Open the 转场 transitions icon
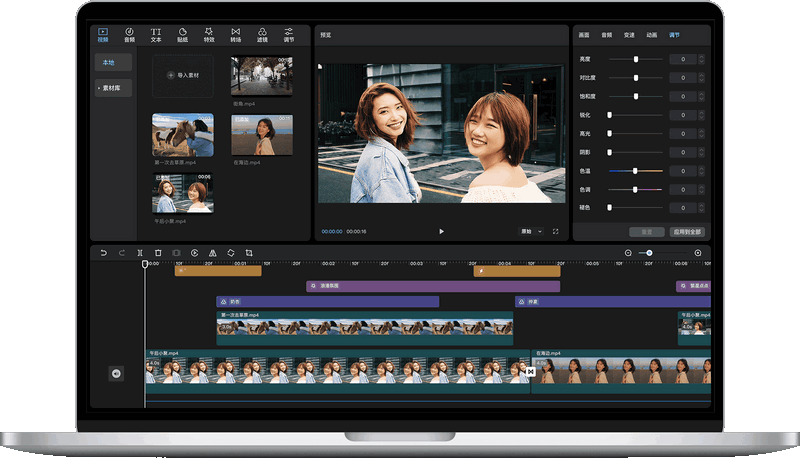 pos(236,34)
